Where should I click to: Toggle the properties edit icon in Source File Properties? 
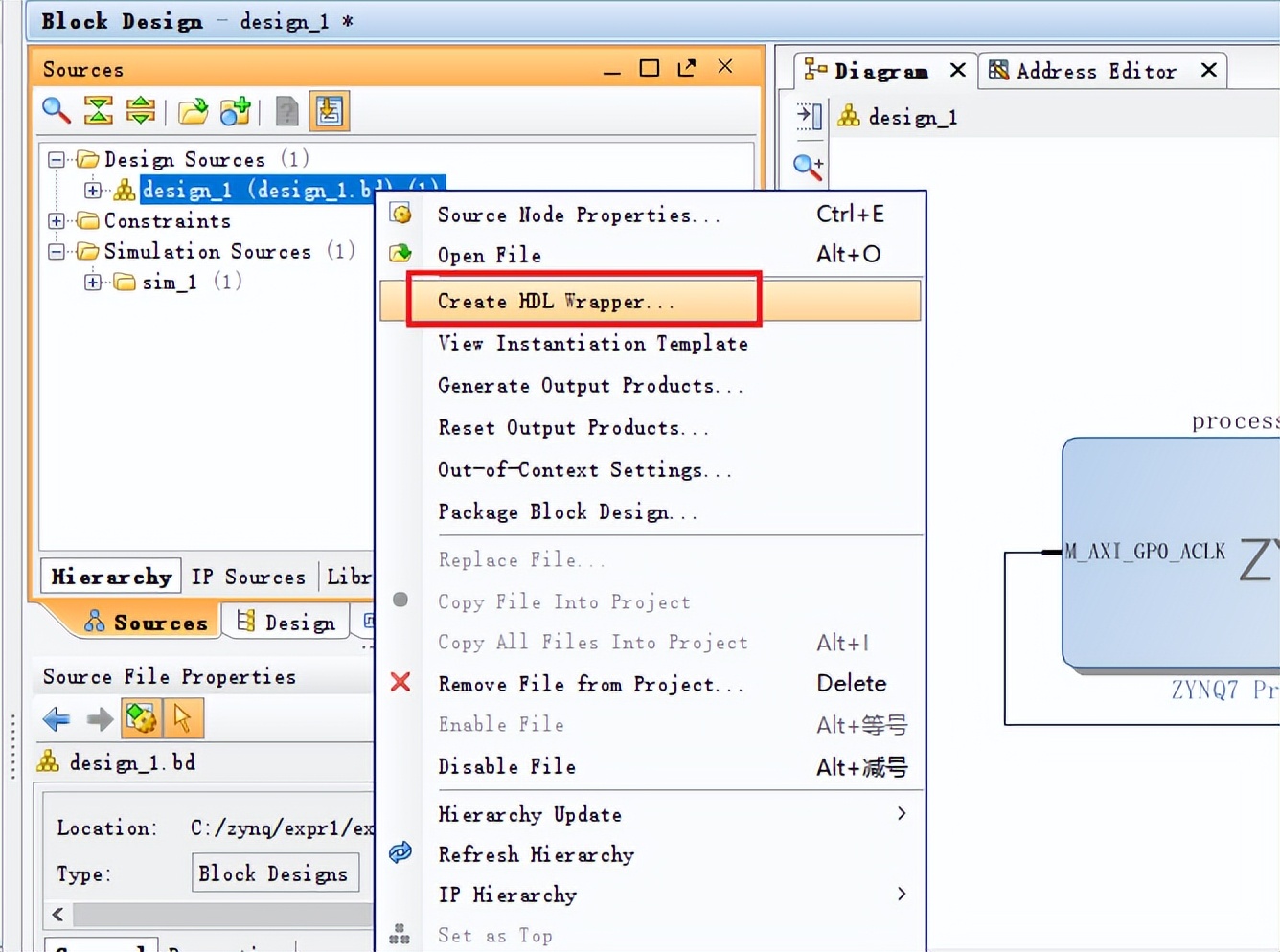pos(141,718)
